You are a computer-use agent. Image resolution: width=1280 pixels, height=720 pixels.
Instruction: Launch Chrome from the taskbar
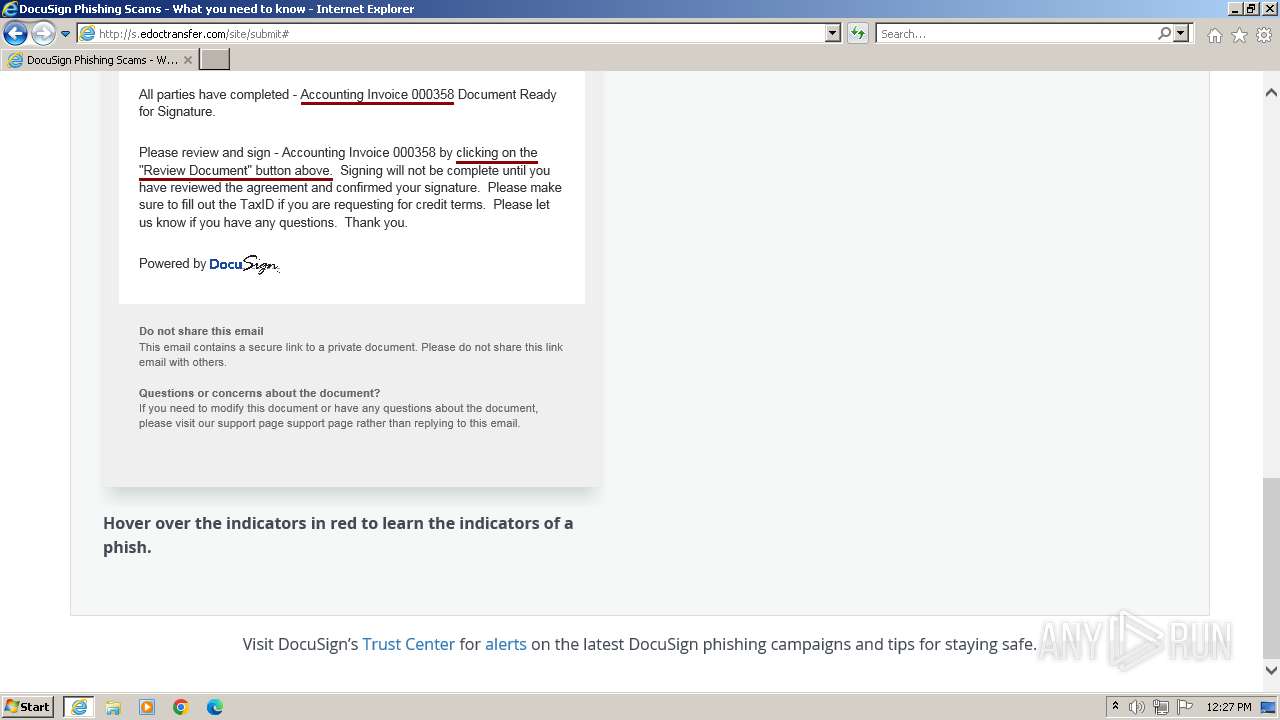click(x=181, y=707)
